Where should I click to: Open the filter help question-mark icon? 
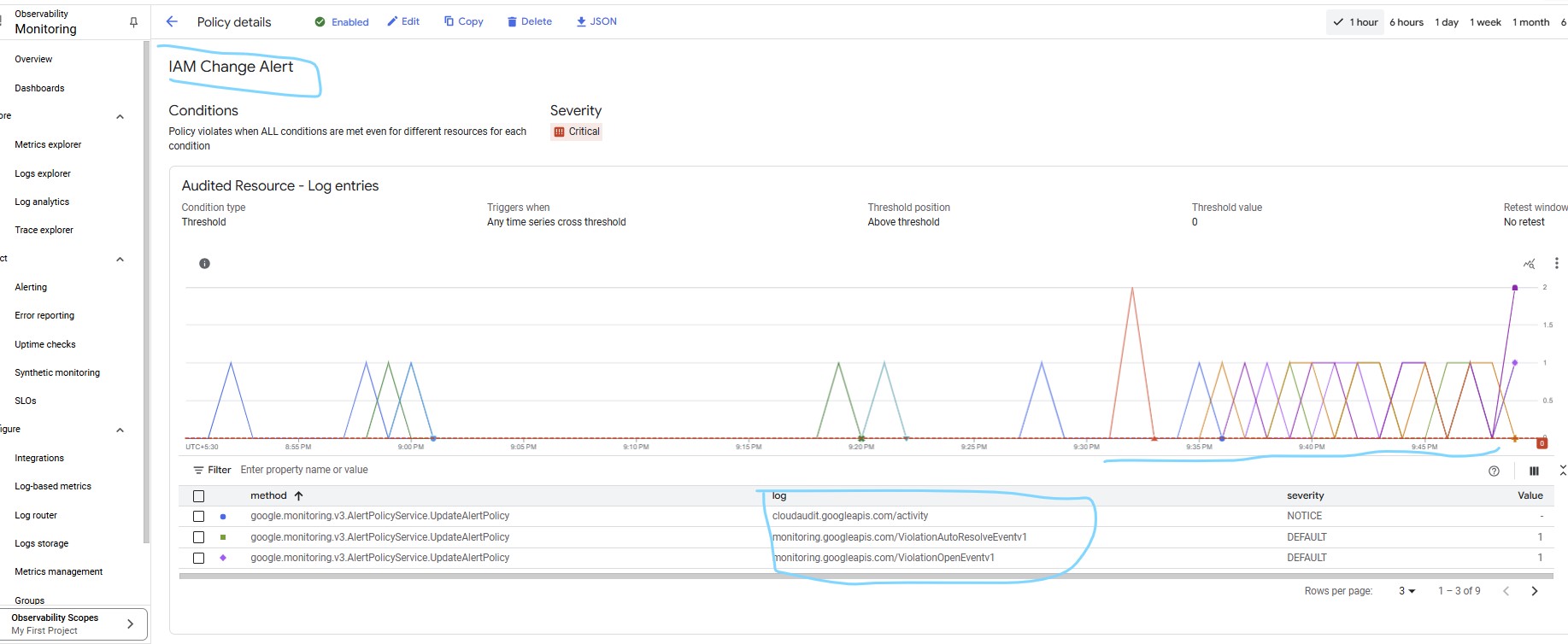(1494, 471)
